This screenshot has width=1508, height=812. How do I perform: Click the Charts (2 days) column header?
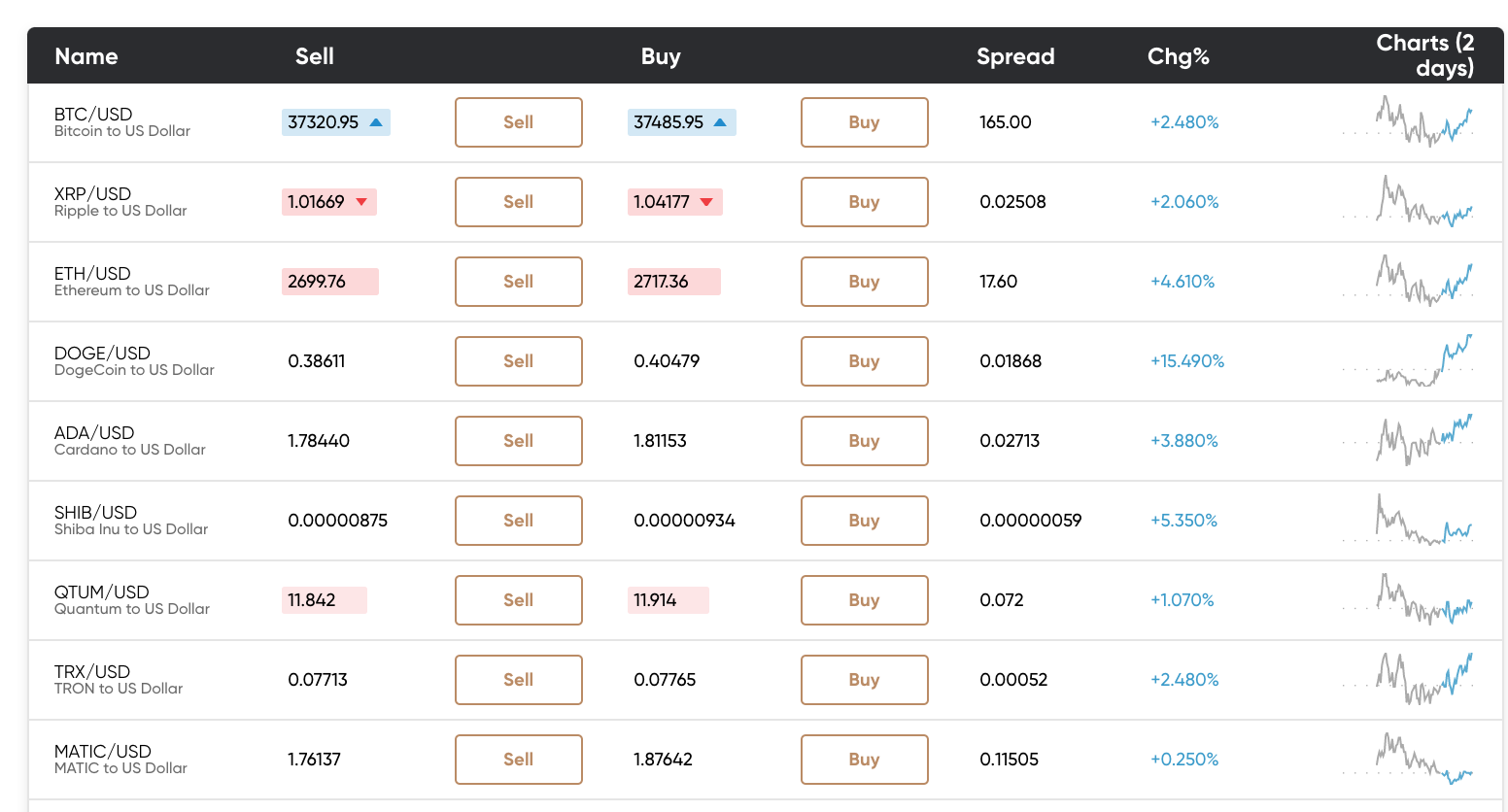tap(1425, 55)
